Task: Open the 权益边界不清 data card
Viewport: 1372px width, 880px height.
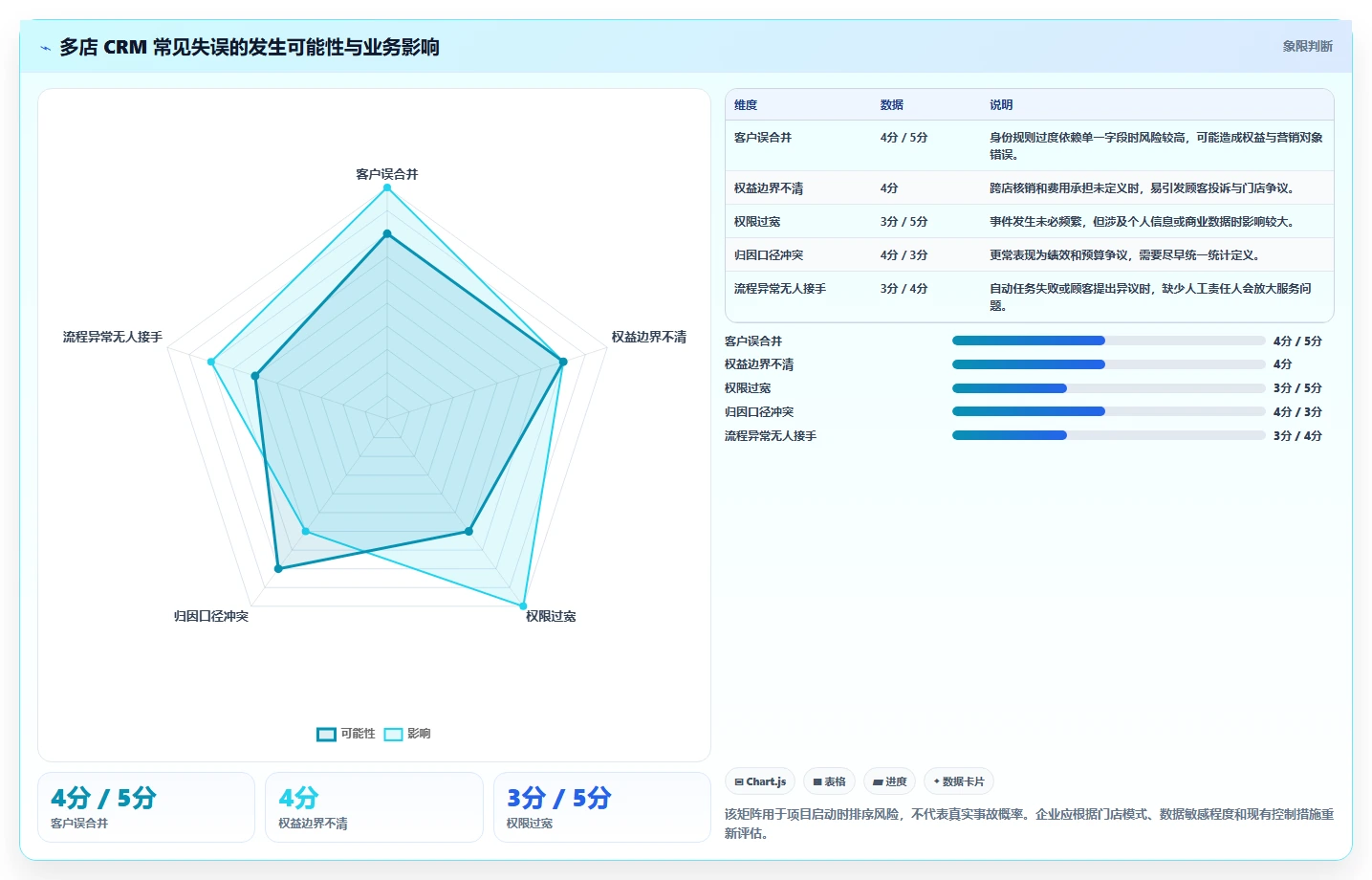Action: tap(374, 807)
